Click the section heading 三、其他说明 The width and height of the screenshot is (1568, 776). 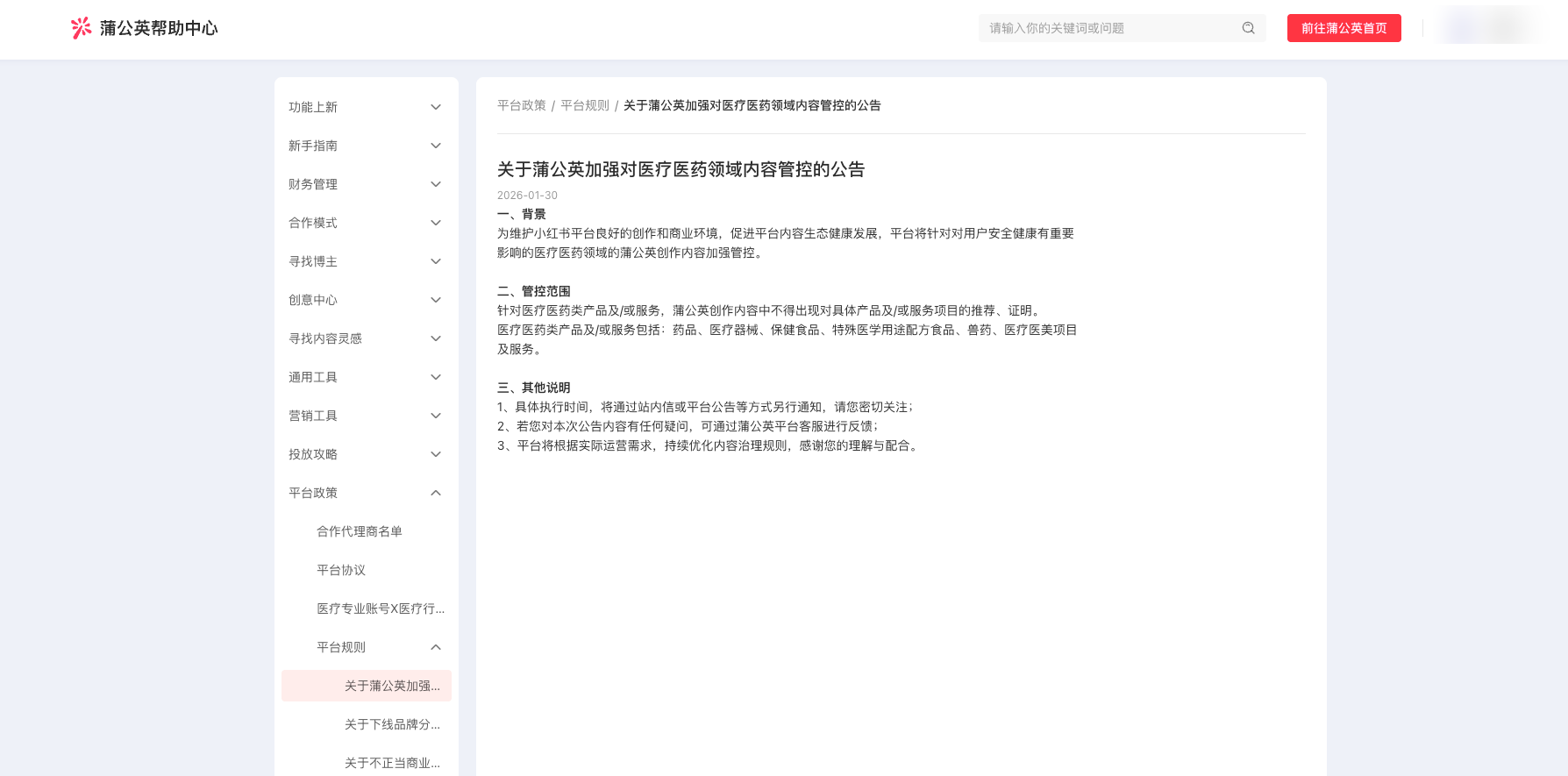click(x=534, y=388)
